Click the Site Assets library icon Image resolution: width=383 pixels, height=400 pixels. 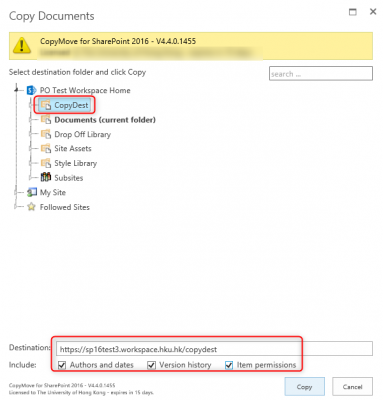[46, 148]
